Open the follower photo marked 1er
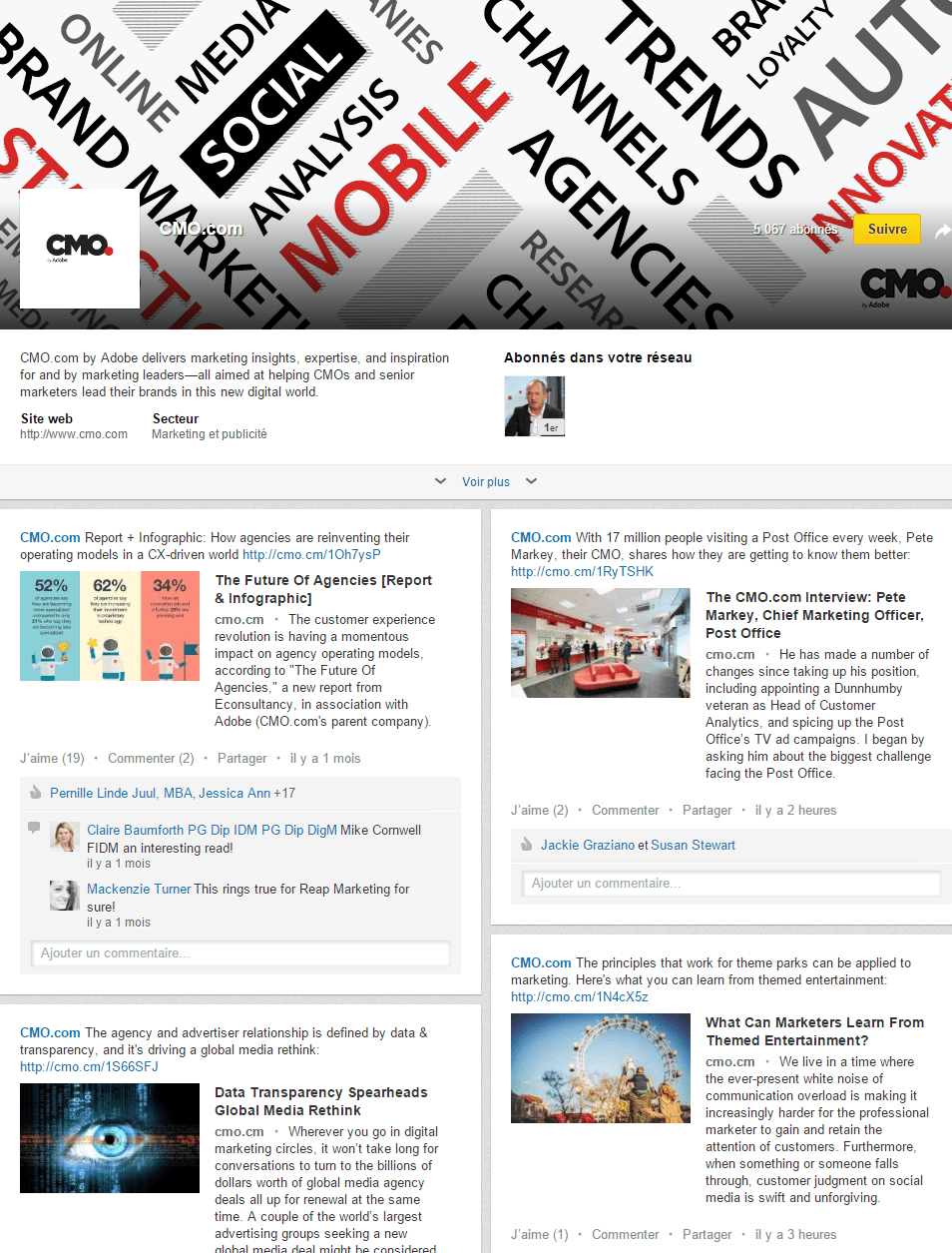The height and width of the screenshot is (1253, 952). 535,406
